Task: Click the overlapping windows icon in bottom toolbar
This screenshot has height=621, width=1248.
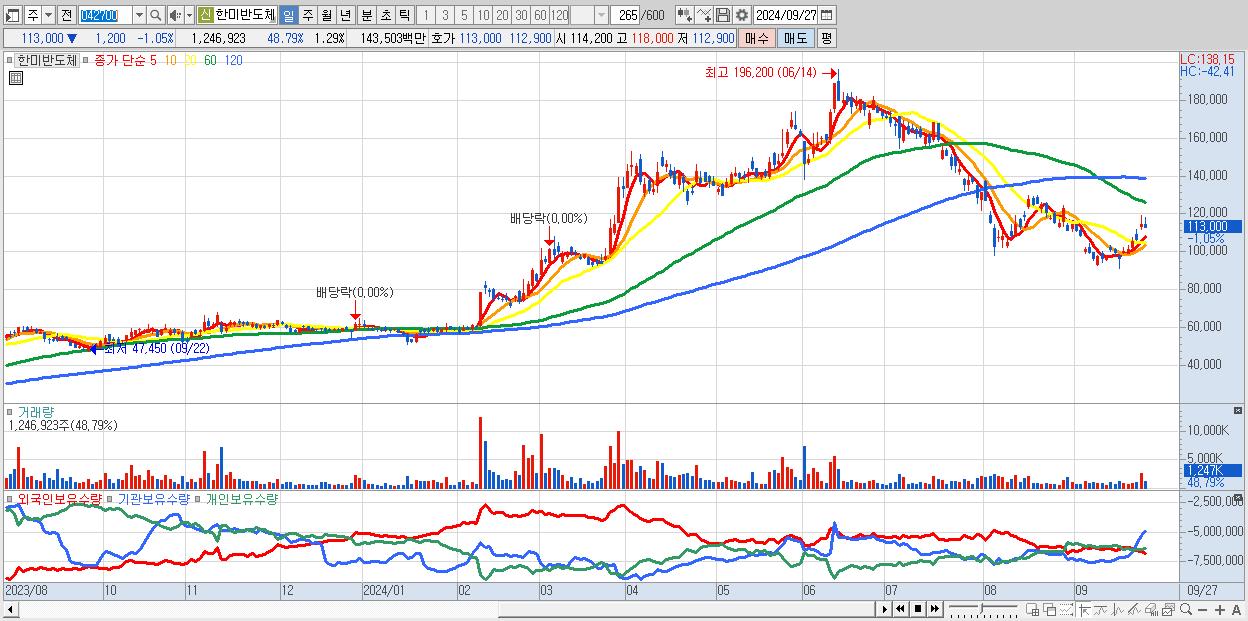Action: click(x=1050, y=610)
